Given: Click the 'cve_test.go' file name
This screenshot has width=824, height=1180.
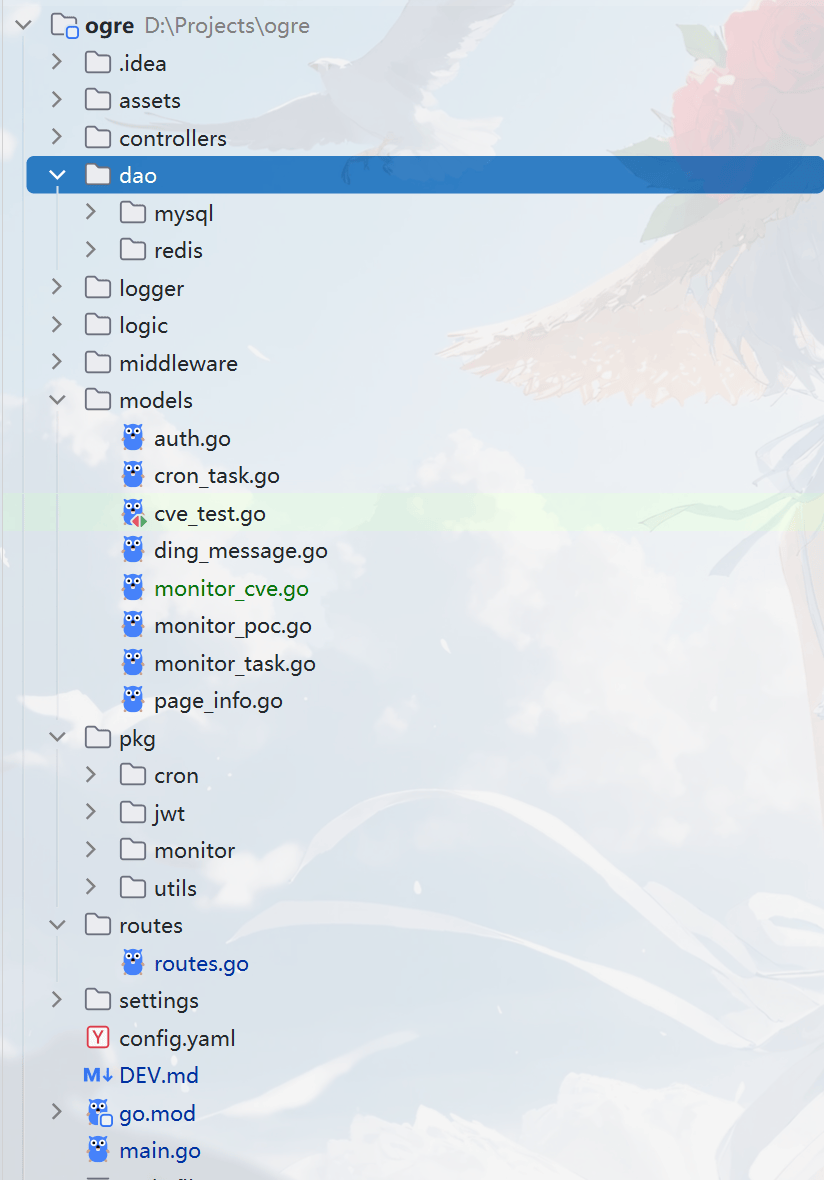Looking at the screenshot, I should pyautogui.click(x=210, y=514).
